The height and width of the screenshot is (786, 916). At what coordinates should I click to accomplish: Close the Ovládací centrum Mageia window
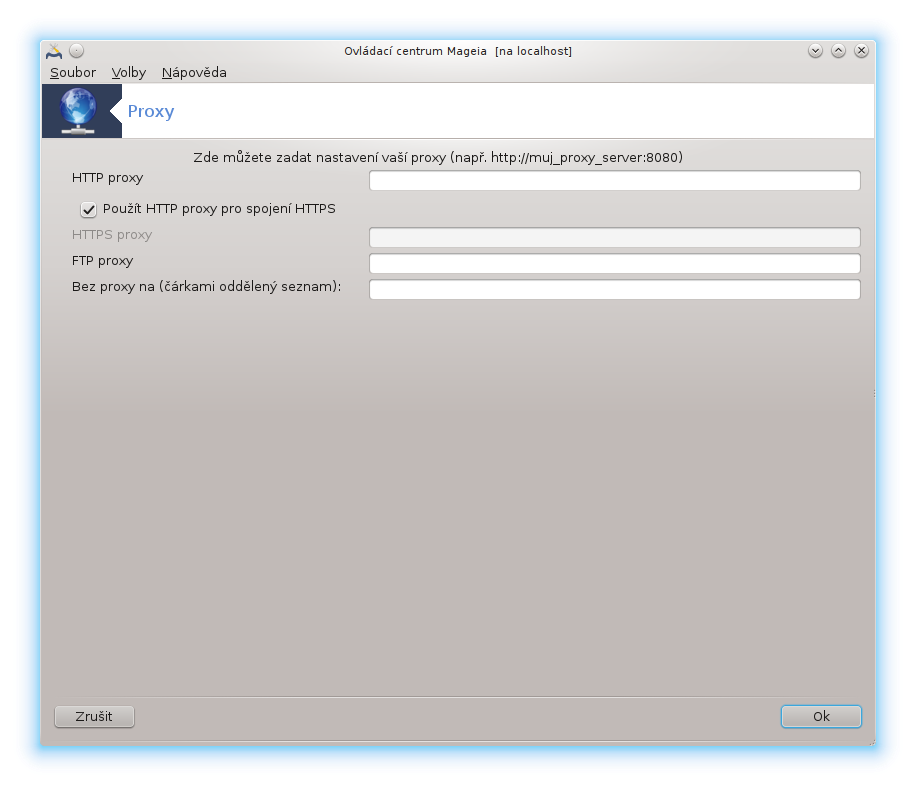(x=861, y=51)
